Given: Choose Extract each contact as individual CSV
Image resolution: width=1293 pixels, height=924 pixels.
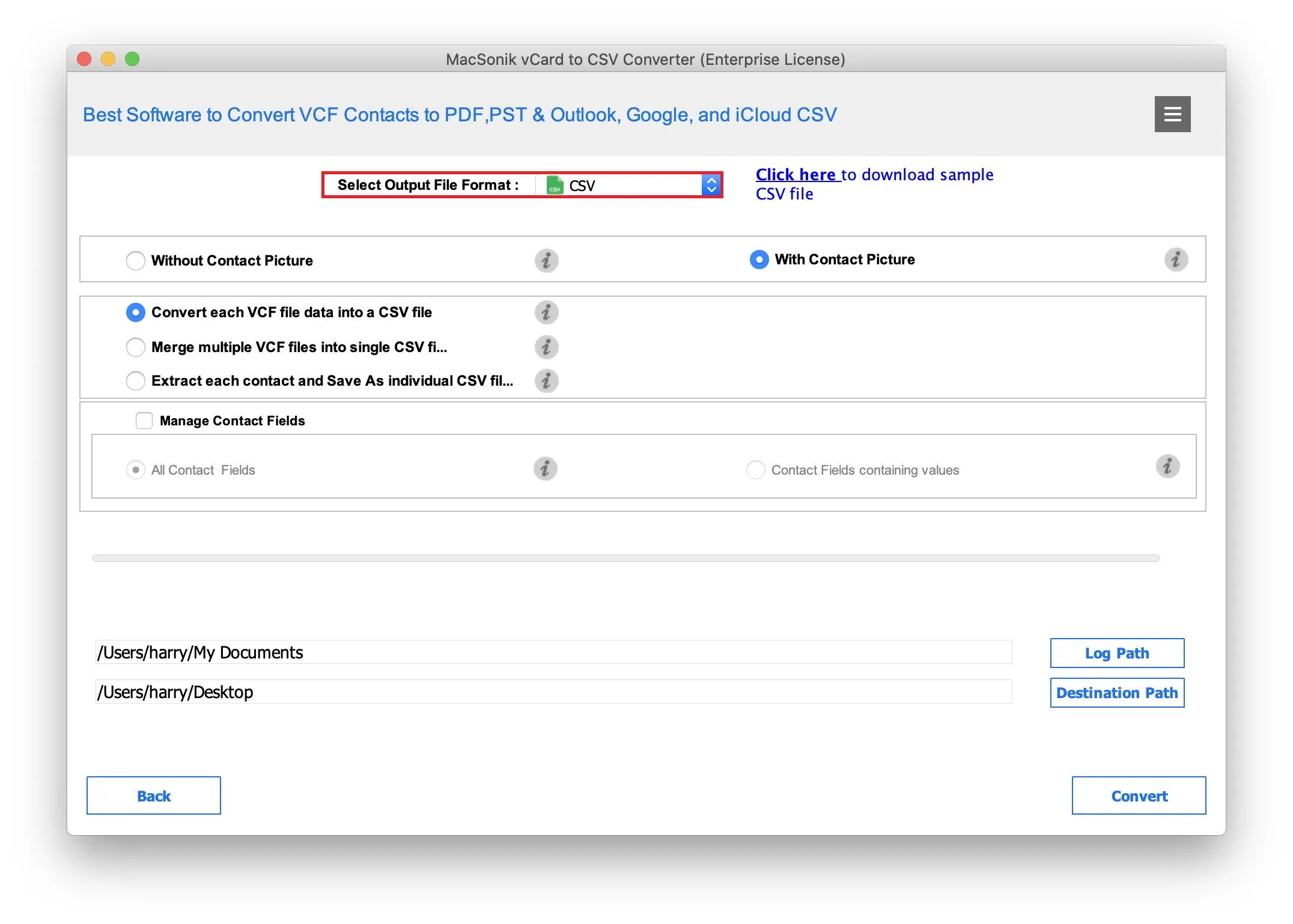Looking at the screenshot, I should (136, 381).
